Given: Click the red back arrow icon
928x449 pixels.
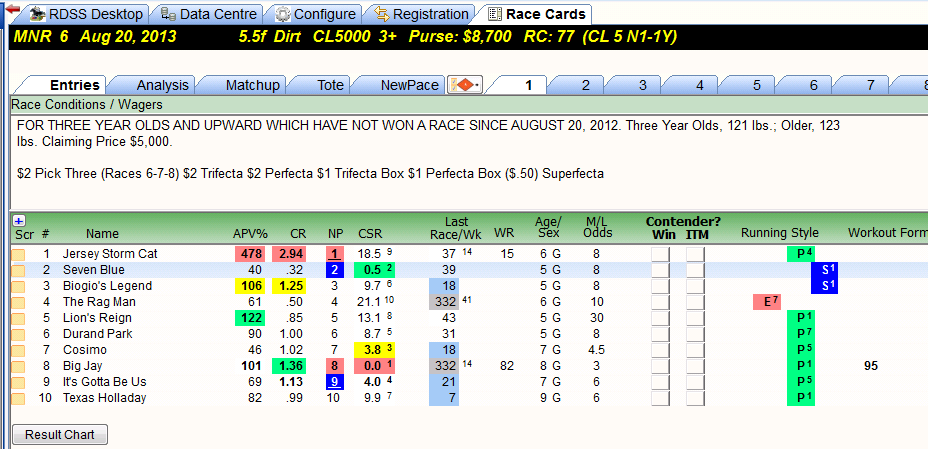Looking at the screenshot, I should pos(12,9).
